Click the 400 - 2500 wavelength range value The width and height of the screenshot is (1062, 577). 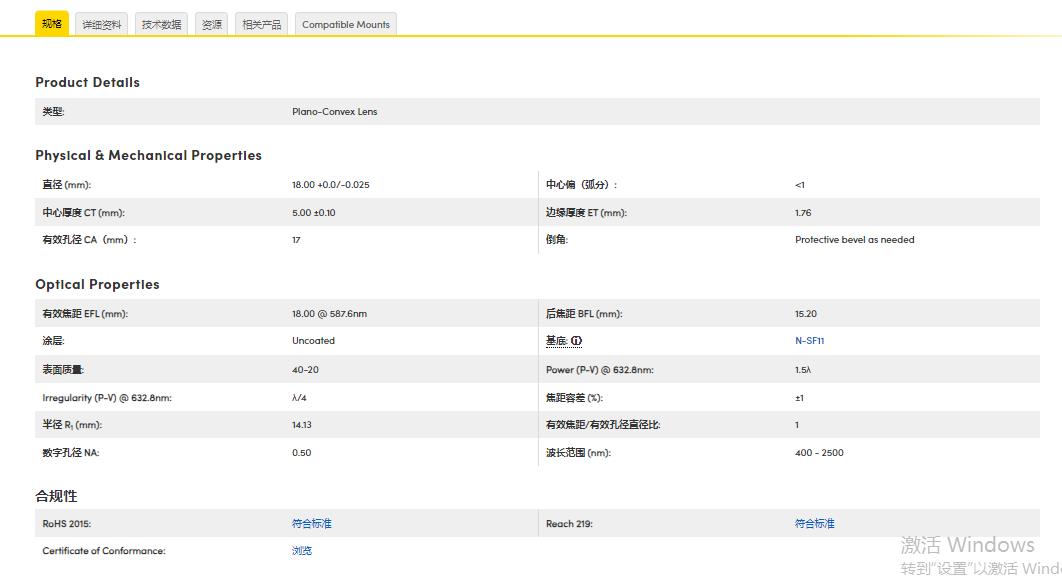[819, 453]
